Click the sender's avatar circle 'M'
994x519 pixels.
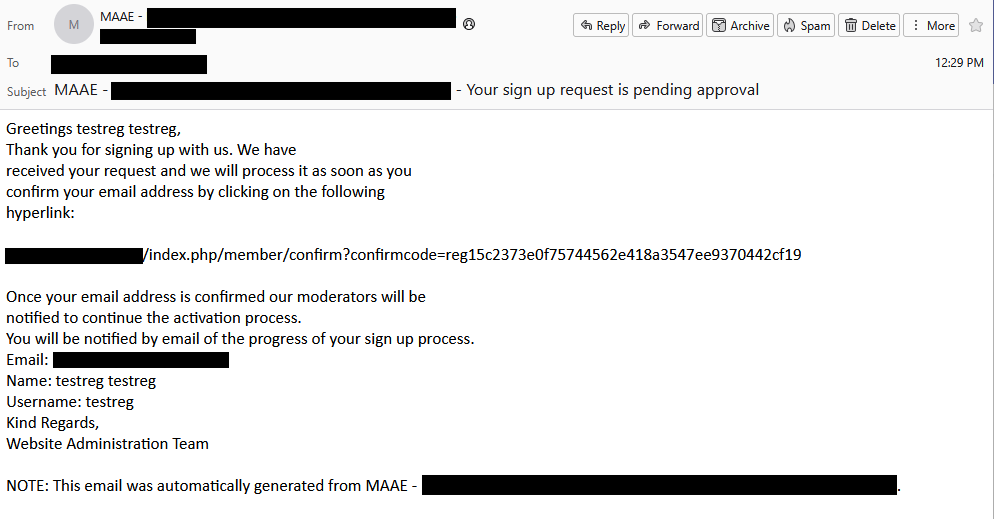point(74,24)
